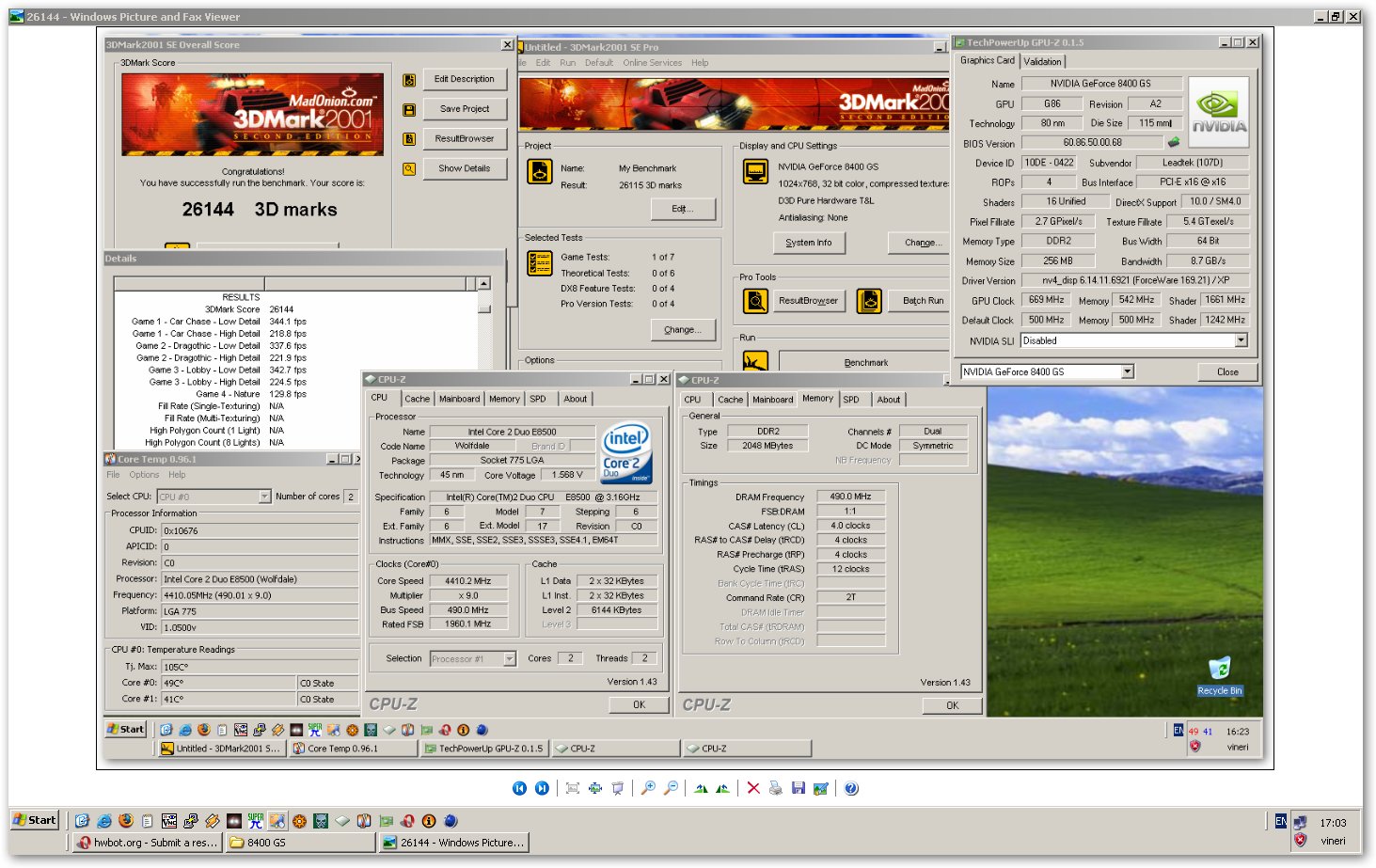This screenshot has height=868, width=1376.
Task: Launch Super PI from the outer quick launch
Action: tap(256, 821)
